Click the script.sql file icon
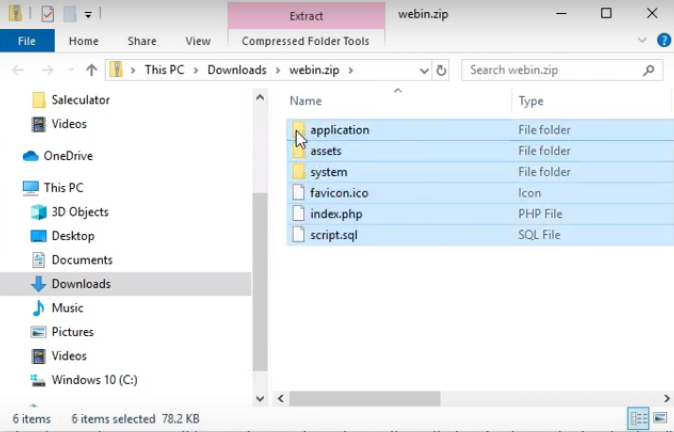Screen dimensions: 674x432 (299, 235)
